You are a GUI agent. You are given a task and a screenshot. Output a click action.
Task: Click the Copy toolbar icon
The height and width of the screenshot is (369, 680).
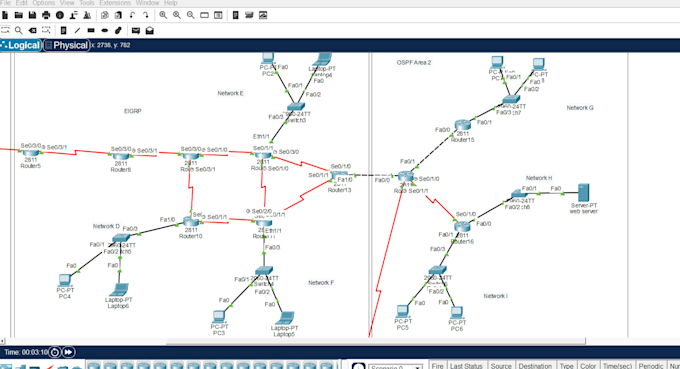click(x=105, y=15)
